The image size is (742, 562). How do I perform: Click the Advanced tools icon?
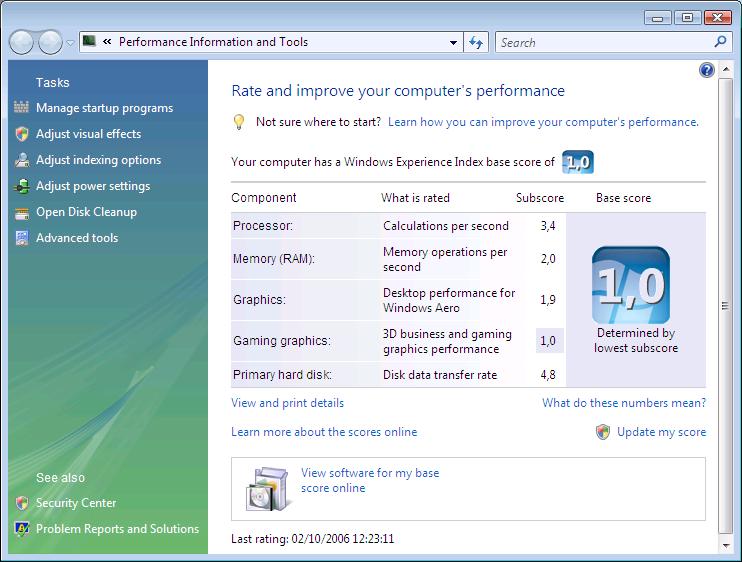pyautogui.click(x=21, y=238)
